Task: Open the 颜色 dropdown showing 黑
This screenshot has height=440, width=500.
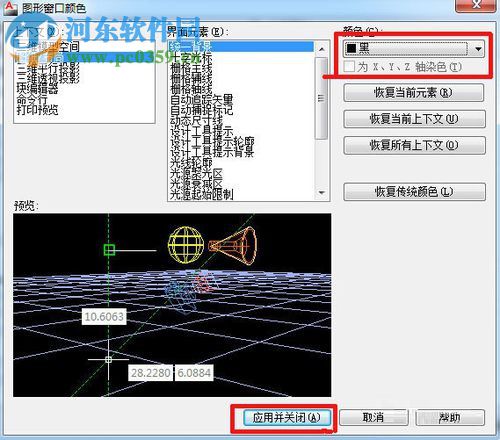Action: tap(414, 49)
